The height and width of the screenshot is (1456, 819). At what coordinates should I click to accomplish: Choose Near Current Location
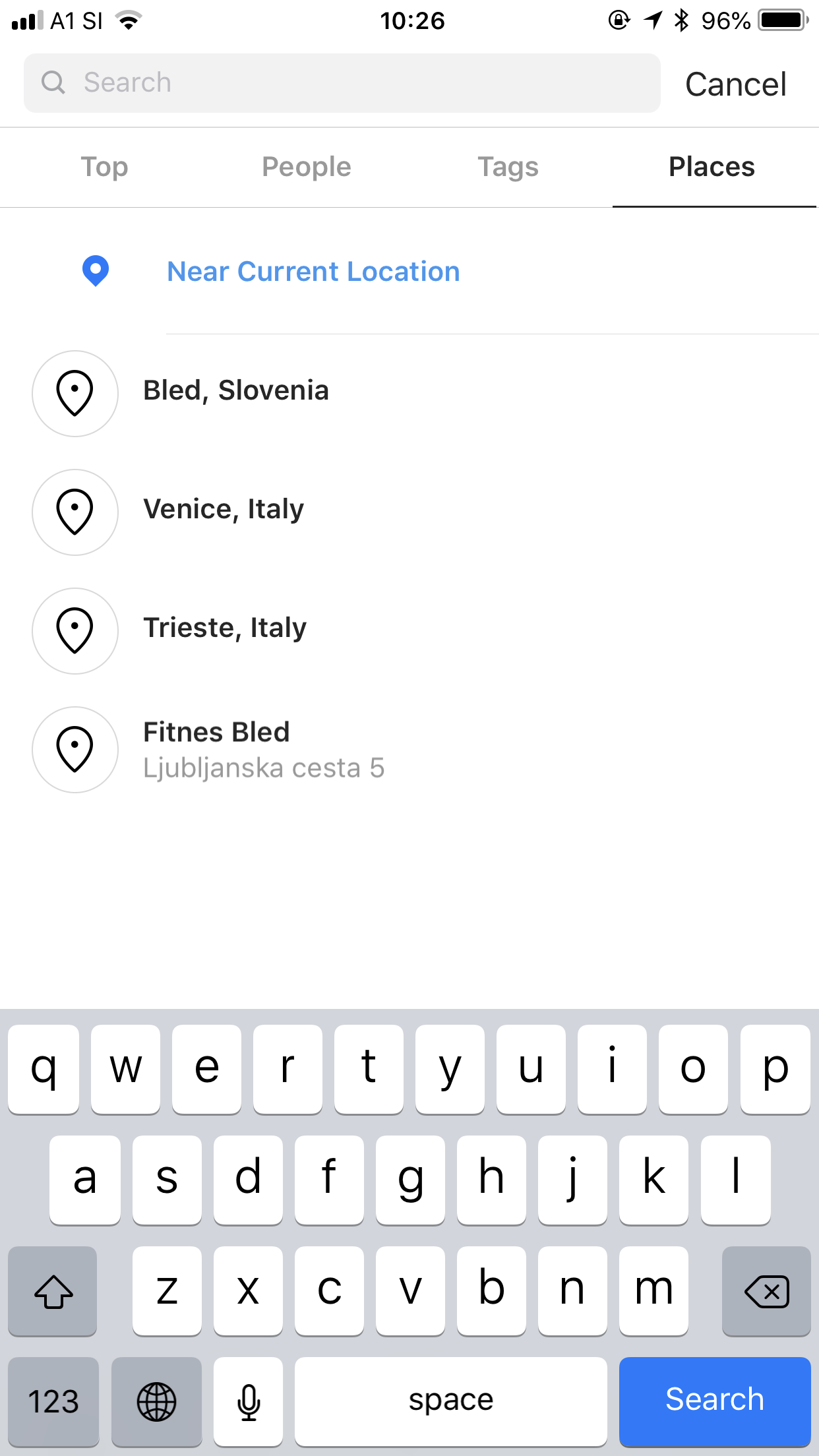coord(313,272)
